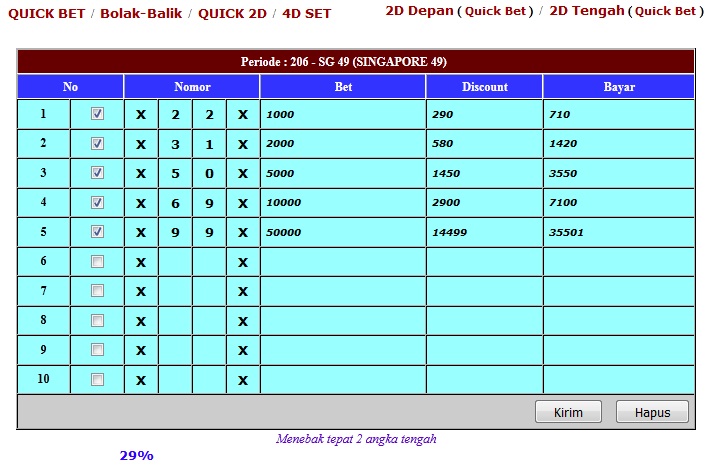This screenshot has height=470, width=716.
Task: Select the Bayar value 7100
Action: tap(563, 203)
